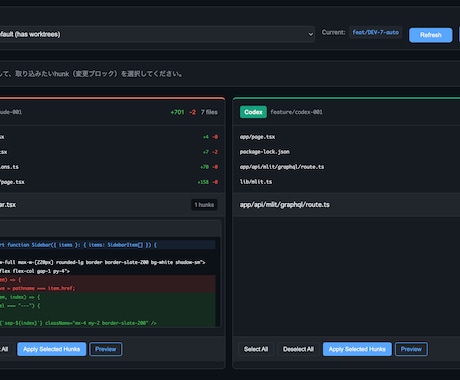Click the added line containing border-slate-200 className
The height and width of the screenshot is (380, 460).
point(108,323)
